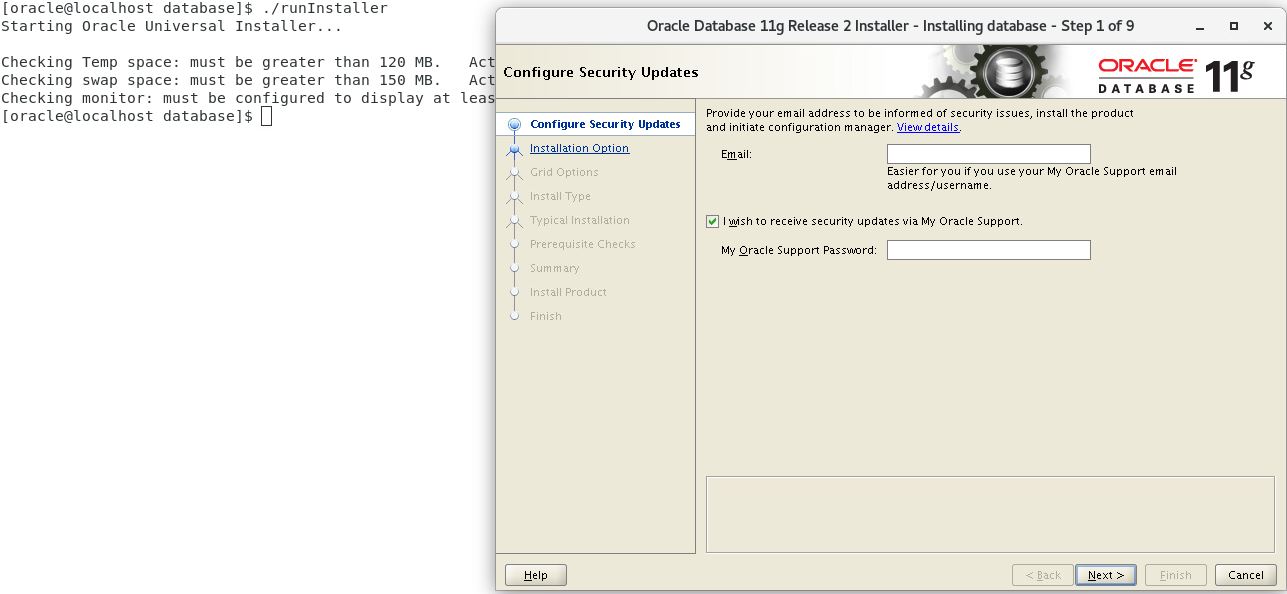Image resolution: width=1287 pixels, height=594 pixels.
Task: Click 'Configure Security Updates' page heading
Action: click(x=601, y=72)
